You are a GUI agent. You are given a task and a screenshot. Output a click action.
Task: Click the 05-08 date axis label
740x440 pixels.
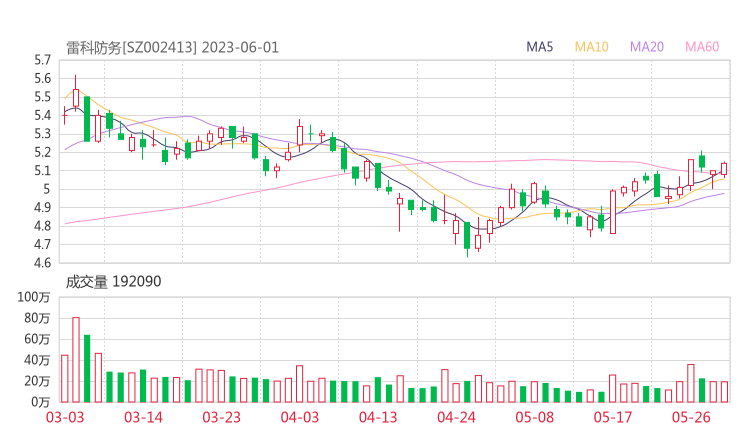click(x=535, y=417)
